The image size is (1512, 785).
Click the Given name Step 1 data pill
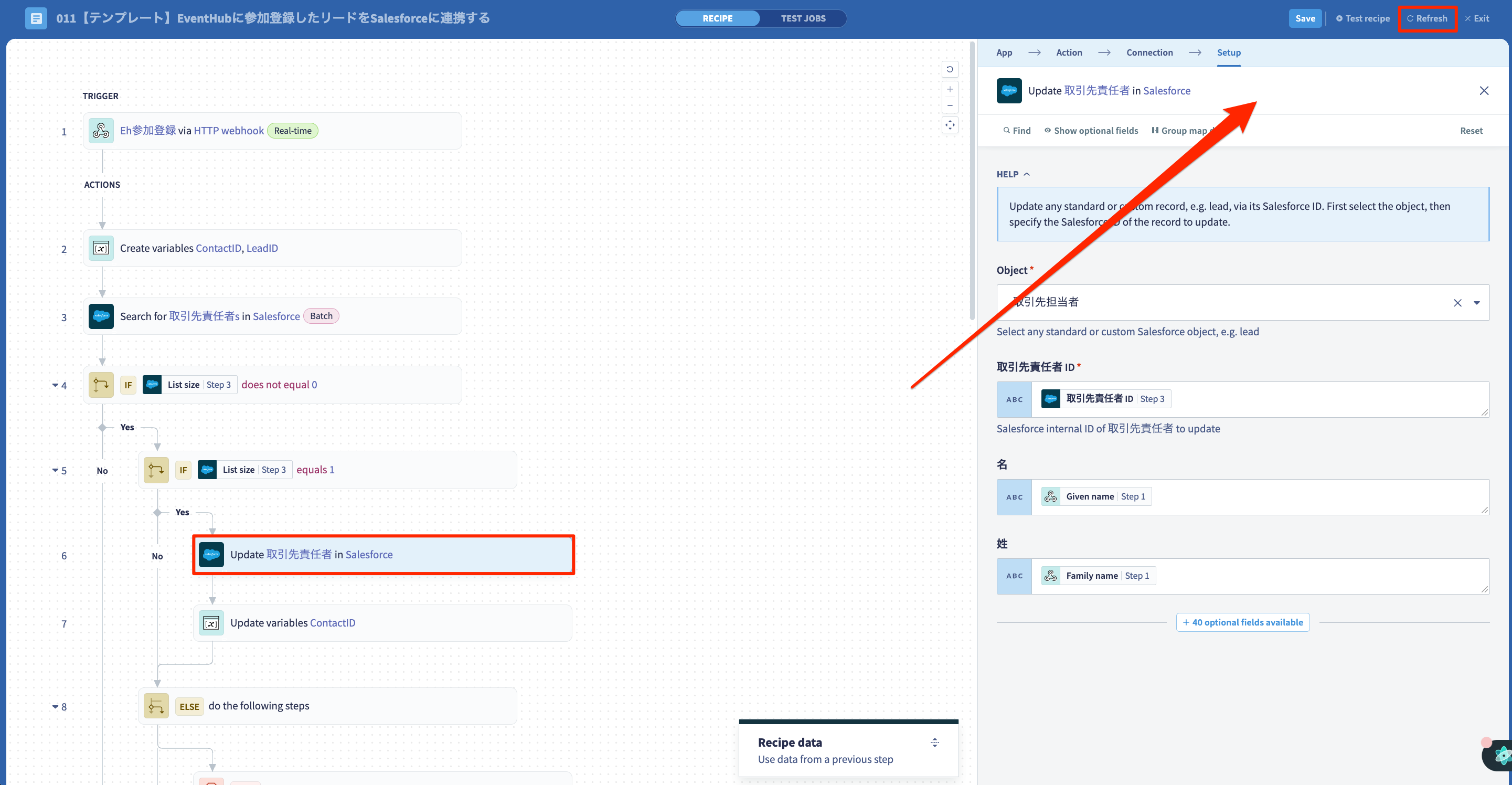1095,497
